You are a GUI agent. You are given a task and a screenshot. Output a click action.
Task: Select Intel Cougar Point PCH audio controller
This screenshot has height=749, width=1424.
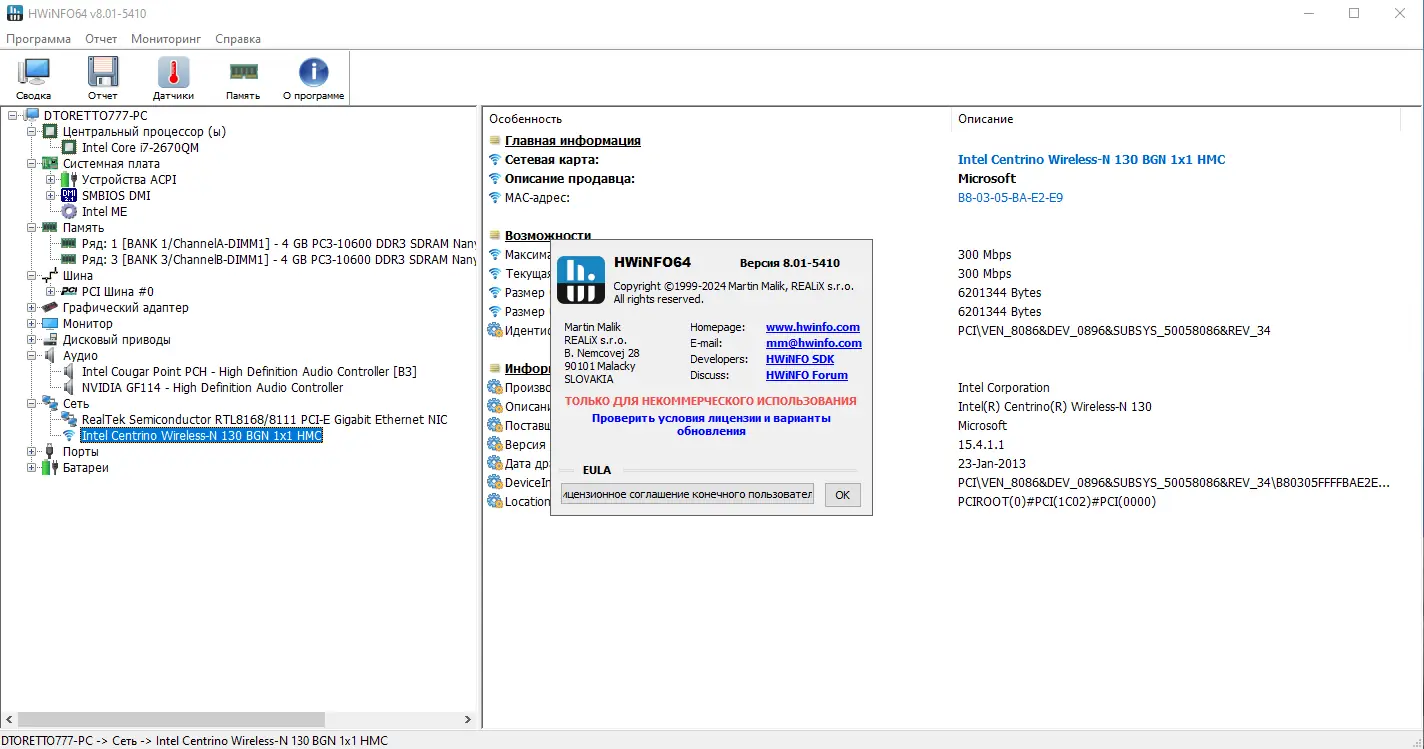click(249, 371)
